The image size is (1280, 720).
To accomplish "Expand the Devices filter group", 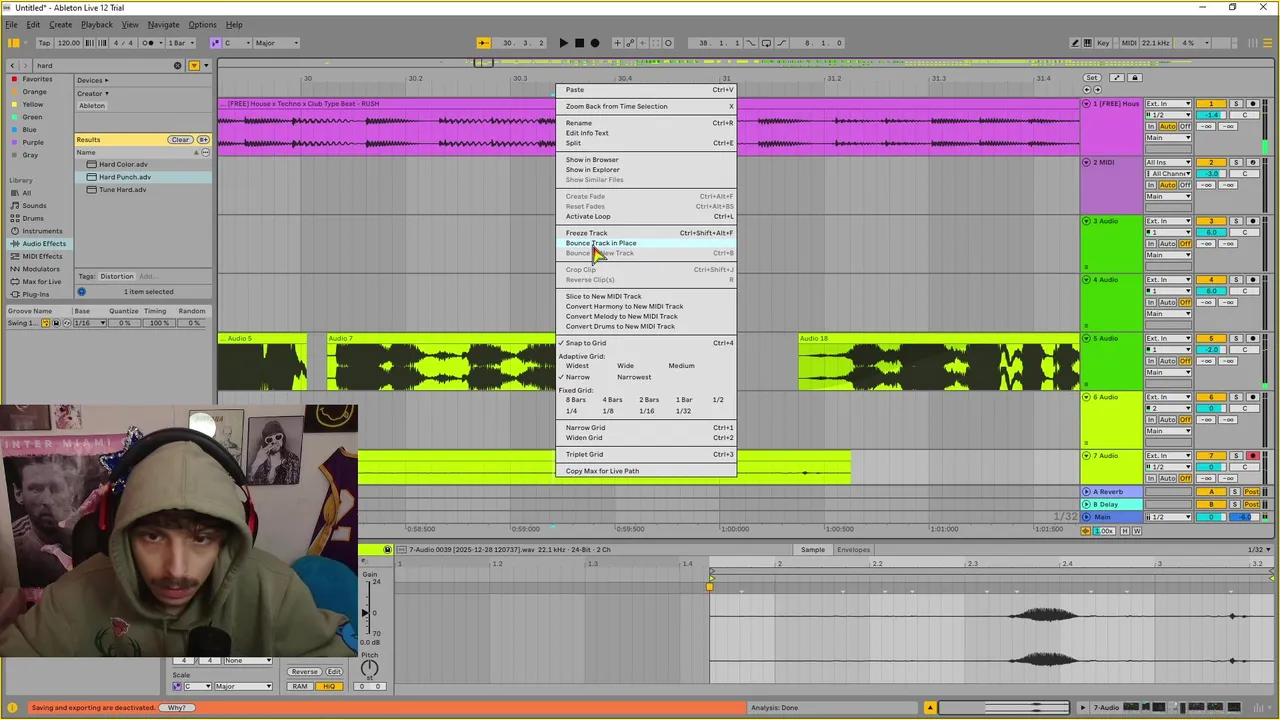I will click(93, 80).
